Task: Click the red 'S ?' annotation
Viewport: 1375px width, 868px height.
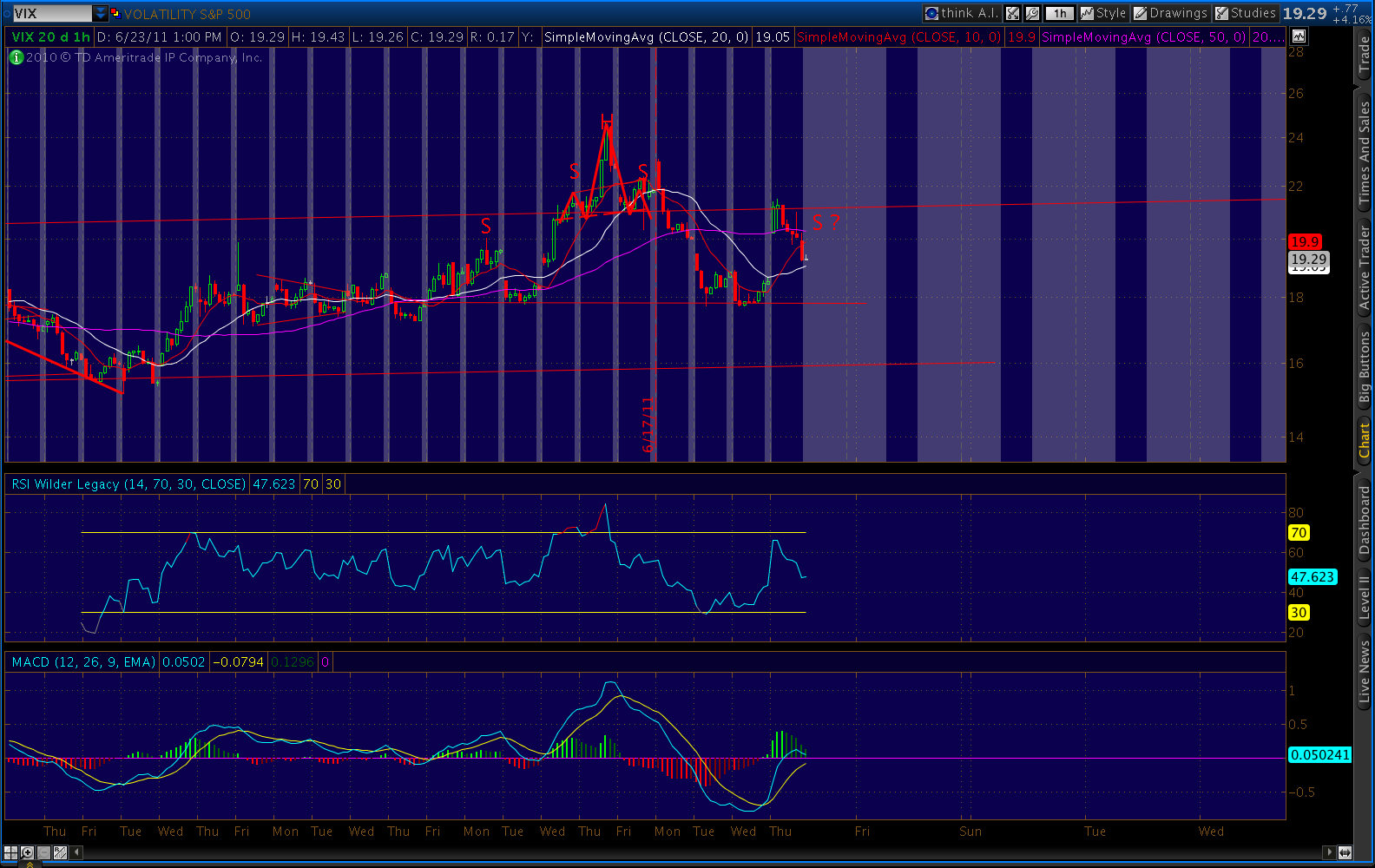Action: click(x=826, y=223)
